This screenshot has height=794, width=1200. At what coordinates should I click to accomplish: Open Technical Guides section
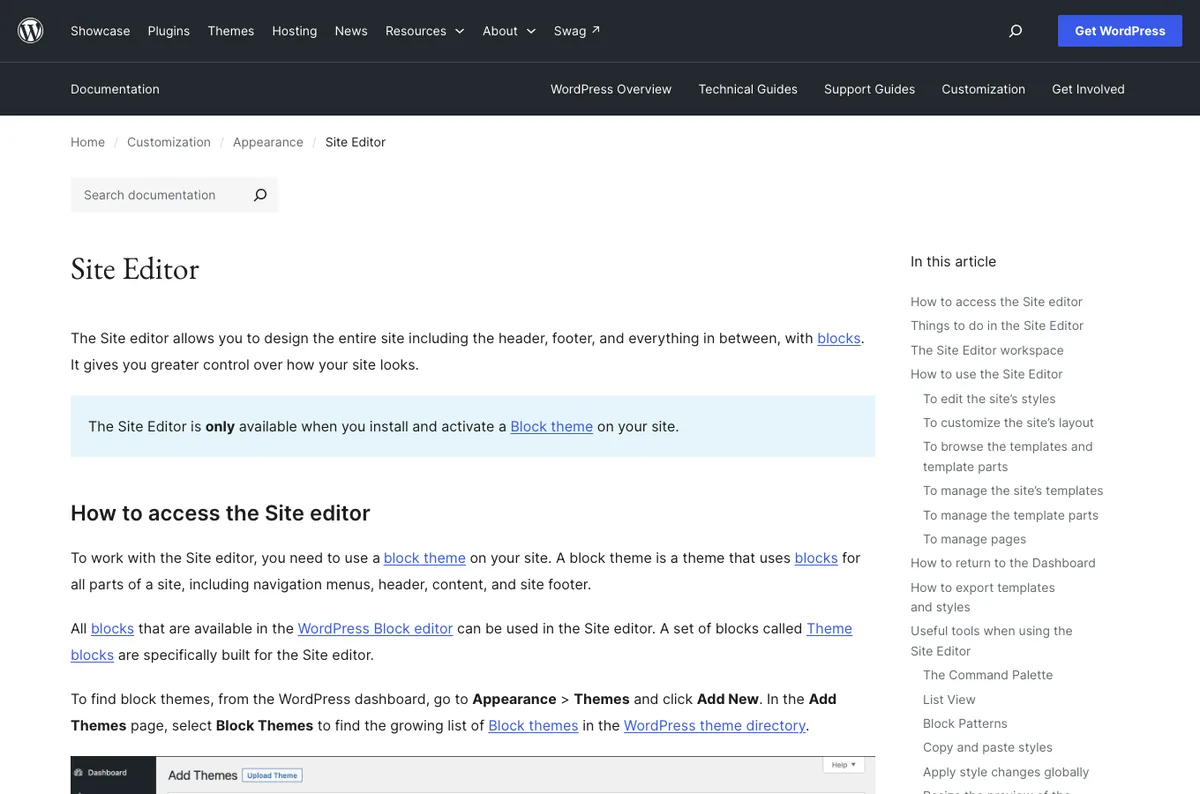(x=748, y=89)
